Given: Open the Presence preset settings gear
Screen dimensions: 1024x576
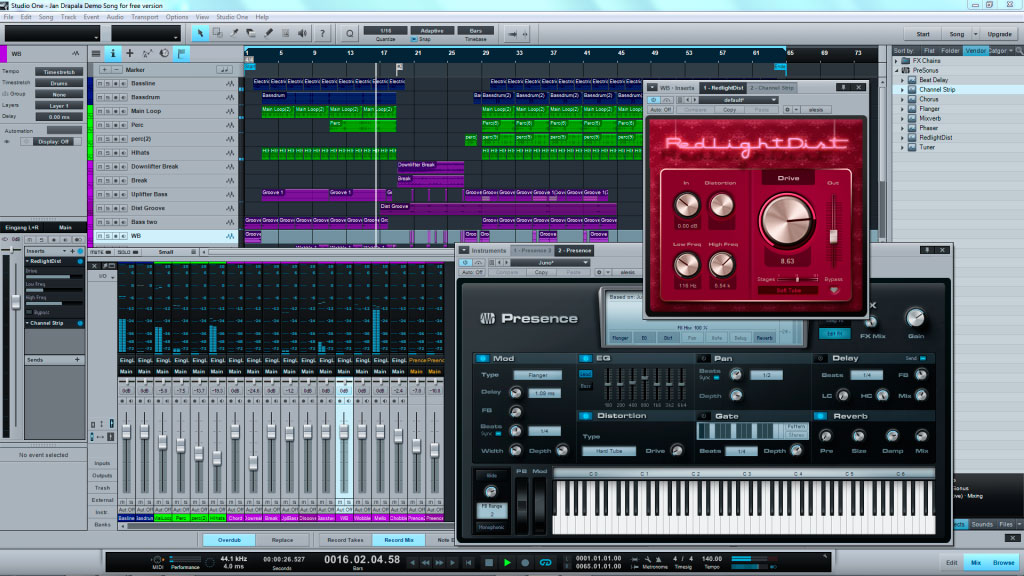Looking at the screenshot, I should 598,272.
